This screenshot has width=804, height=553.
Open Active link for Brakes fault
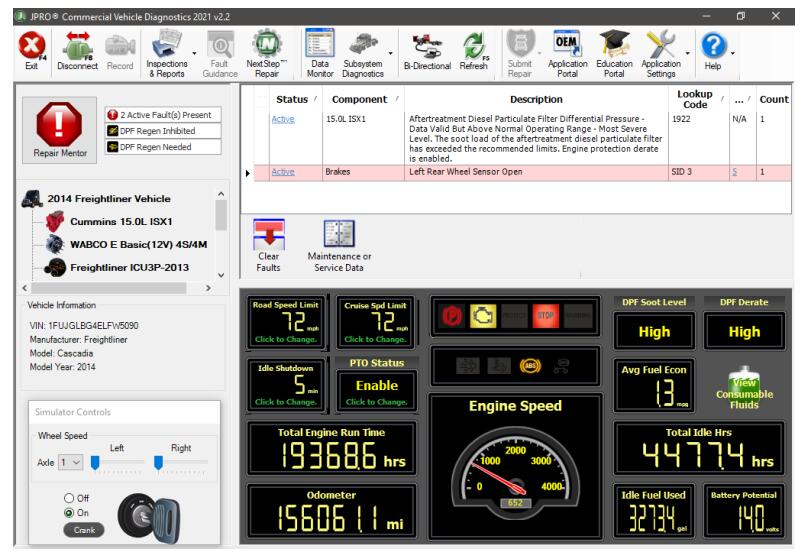coord(283,172)
